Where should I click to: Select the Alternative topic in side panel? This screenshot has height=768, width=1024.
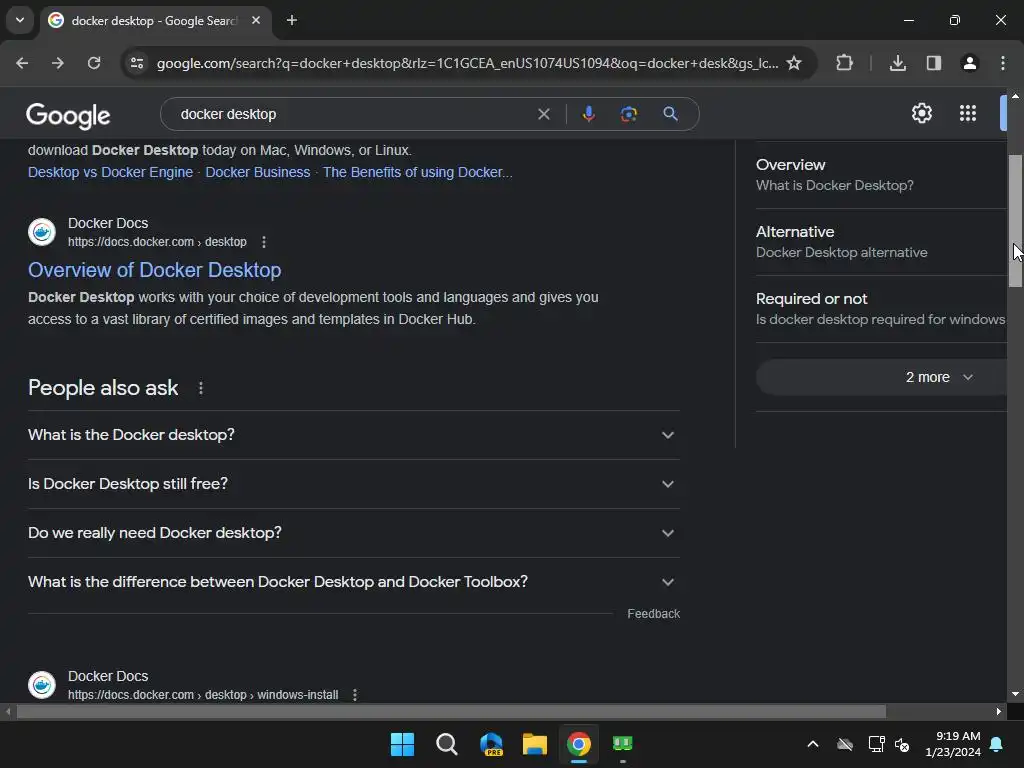pyautogui.click(x=881, y=242)
